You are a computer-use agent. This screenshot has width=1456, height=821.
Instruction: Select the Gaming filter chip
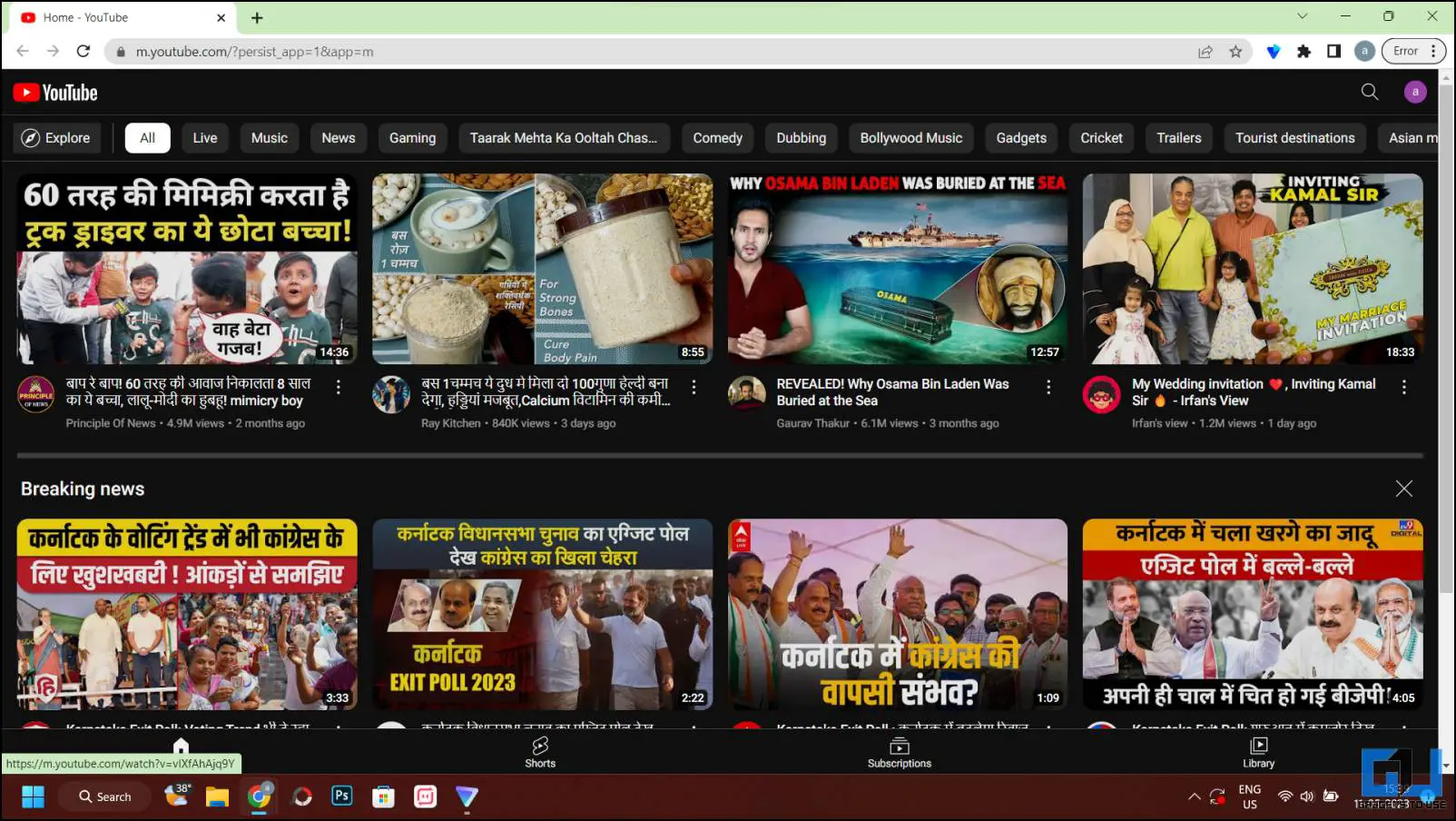coord(413,138)
